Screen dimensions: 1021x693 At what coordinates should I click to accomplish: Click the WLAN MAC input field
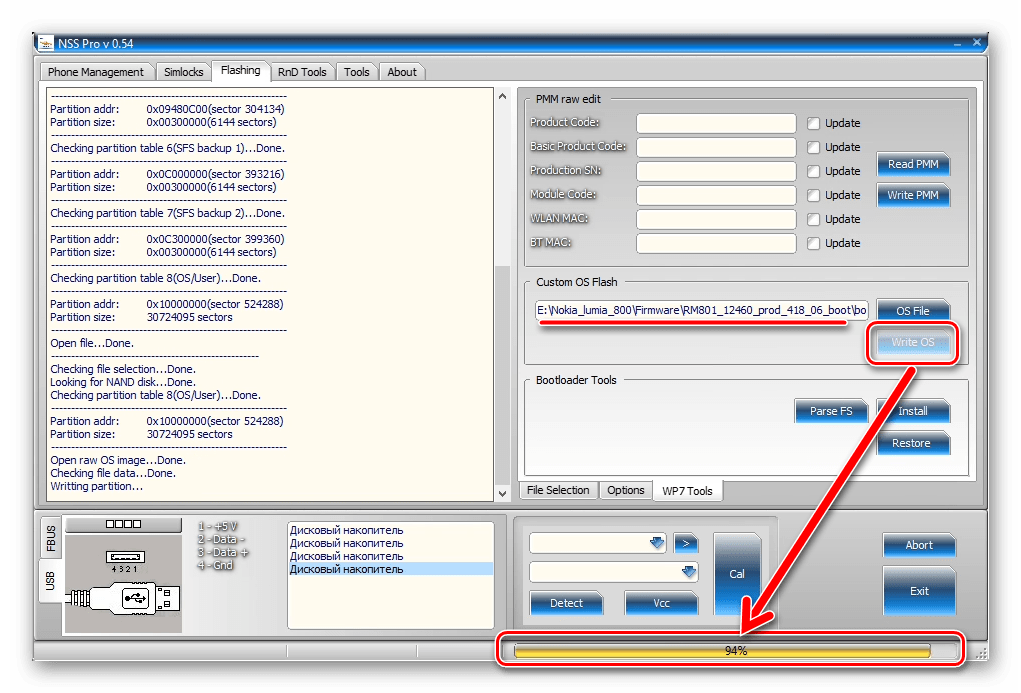pyautogui.click(x=716, y=219)
